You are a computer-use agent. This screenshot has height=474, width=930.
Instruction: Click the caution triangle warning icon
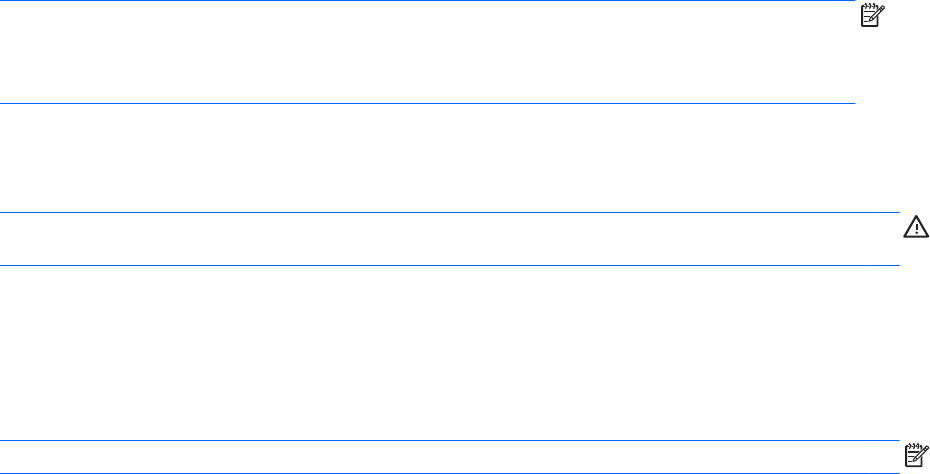click(917, 227)
